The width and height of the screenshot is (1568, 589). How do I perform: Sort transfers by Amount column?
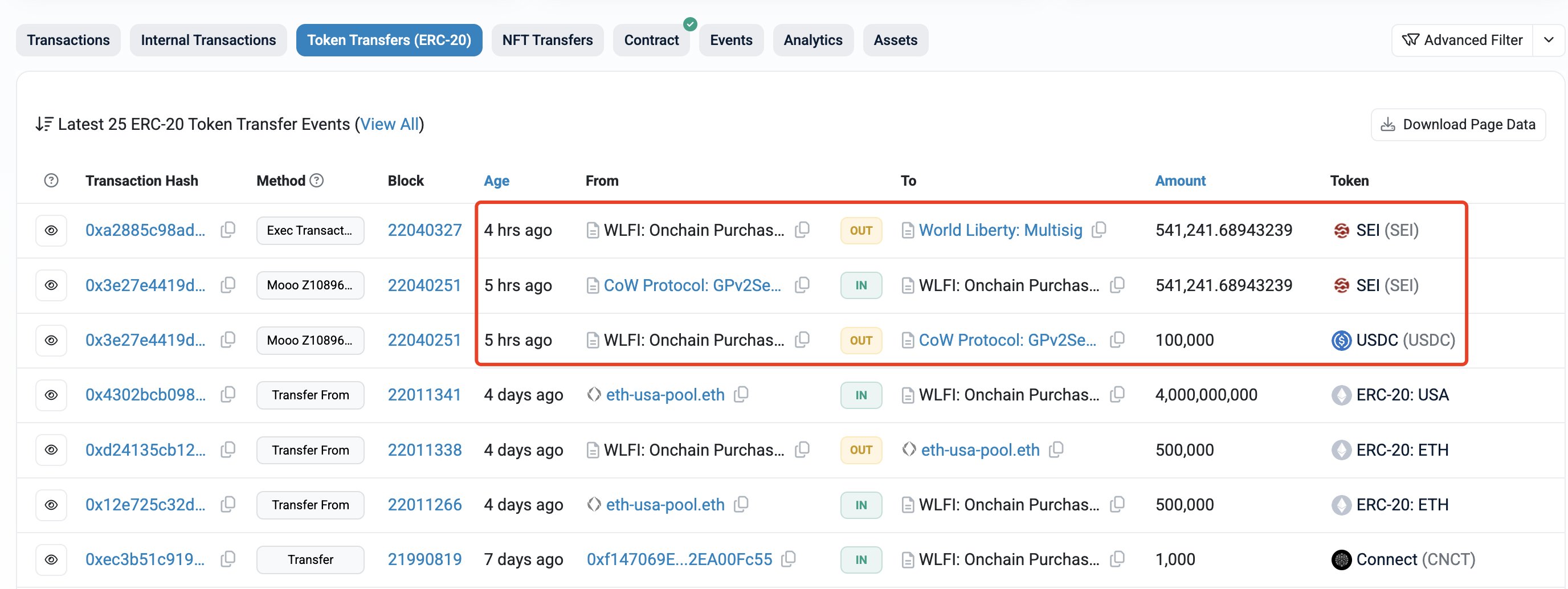pos(1179,181)
